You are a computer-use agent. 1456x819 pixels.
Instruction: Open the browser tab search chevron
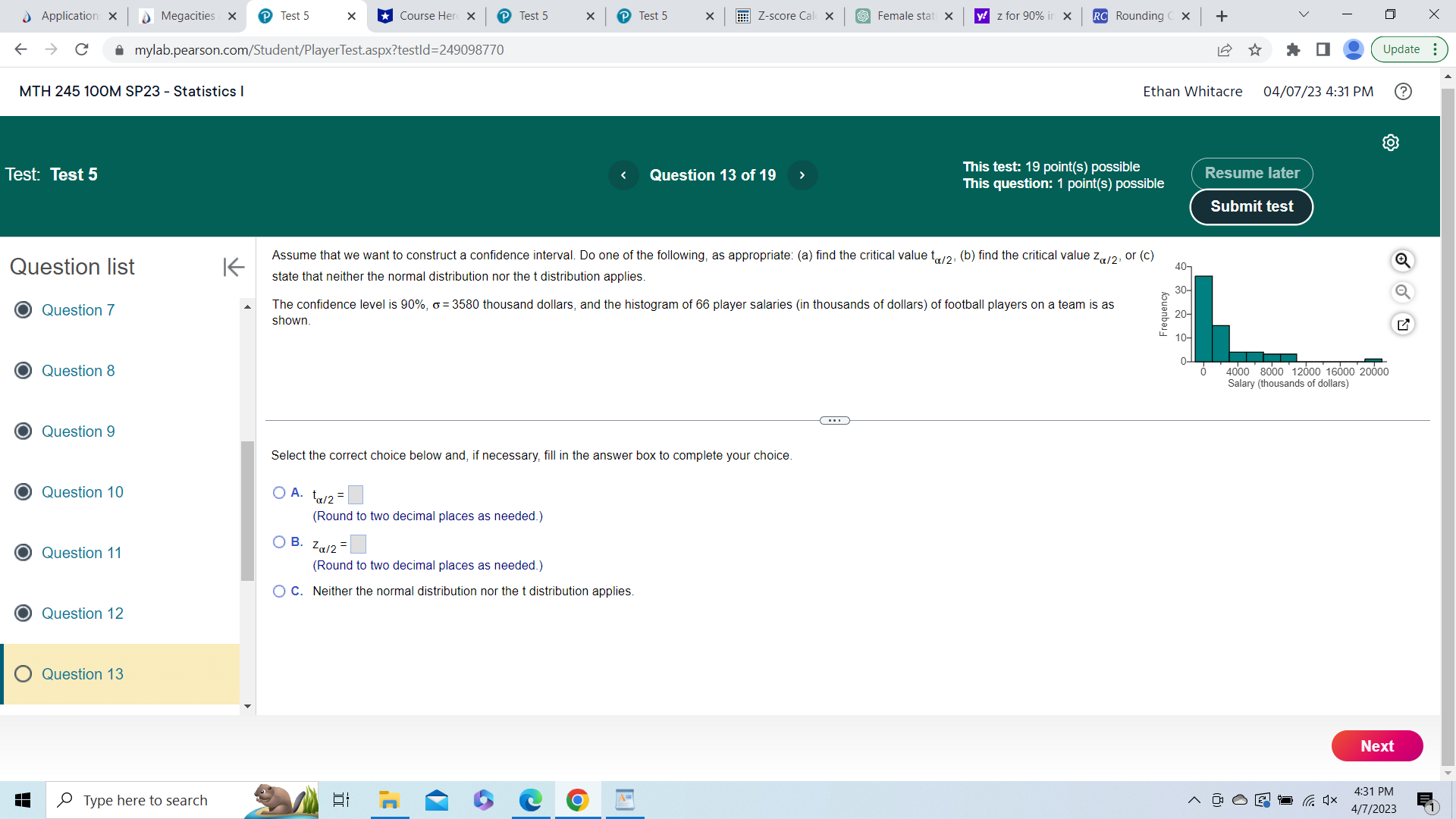tap(1304, 15)
